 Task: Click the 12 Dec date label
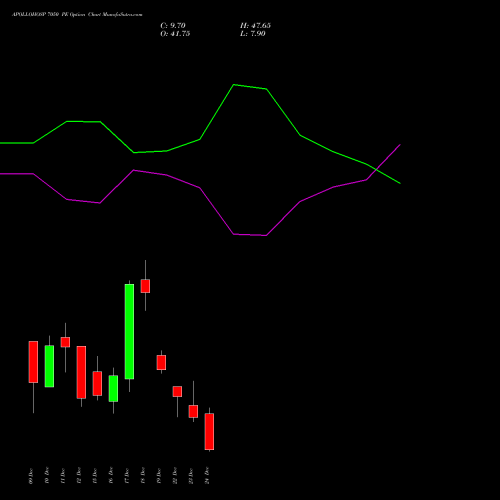click(x=79, y=476)
